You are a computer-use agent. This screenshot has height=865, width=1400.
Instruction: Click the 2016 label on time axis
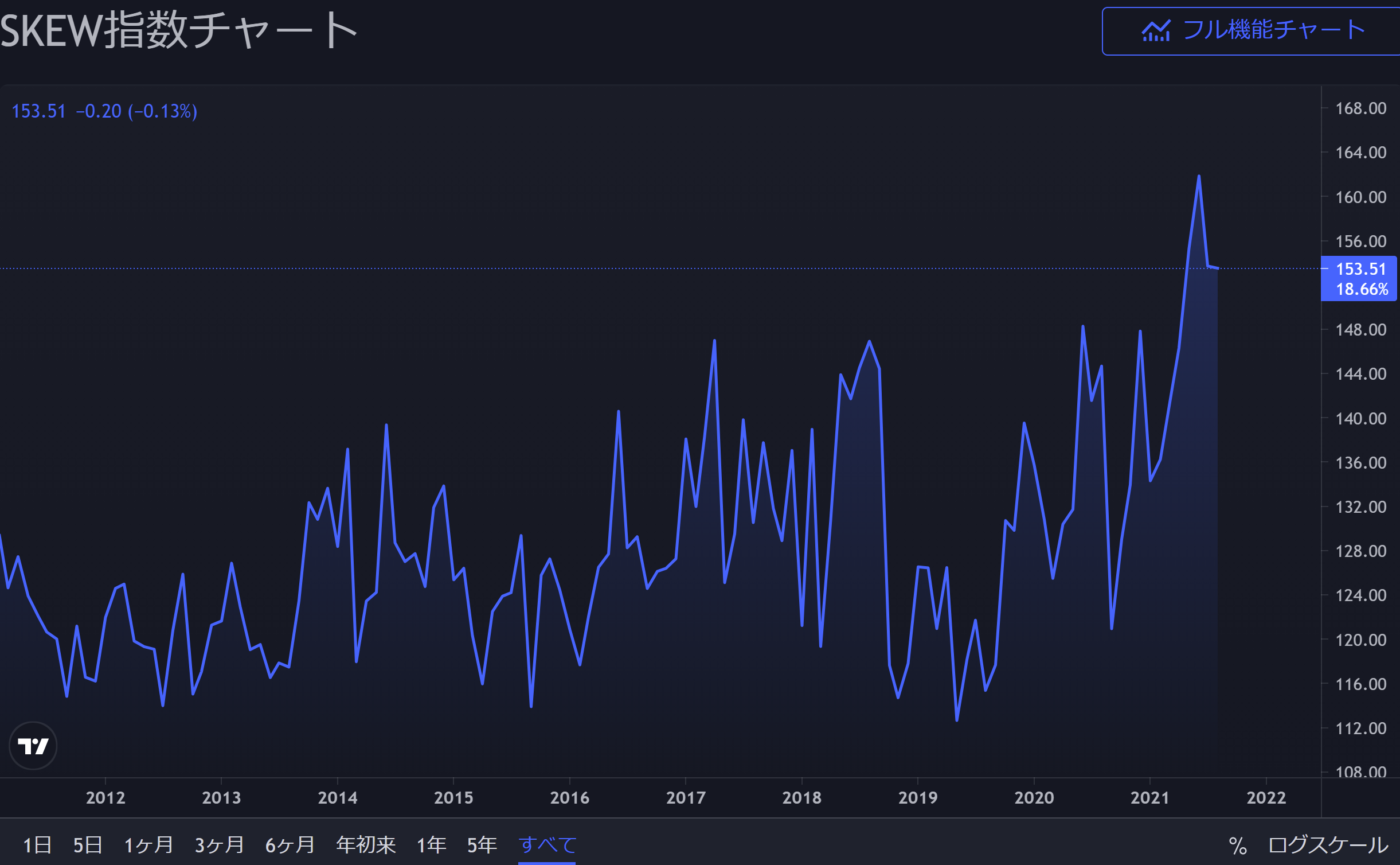pyautogui.click(x=569, y=797)
